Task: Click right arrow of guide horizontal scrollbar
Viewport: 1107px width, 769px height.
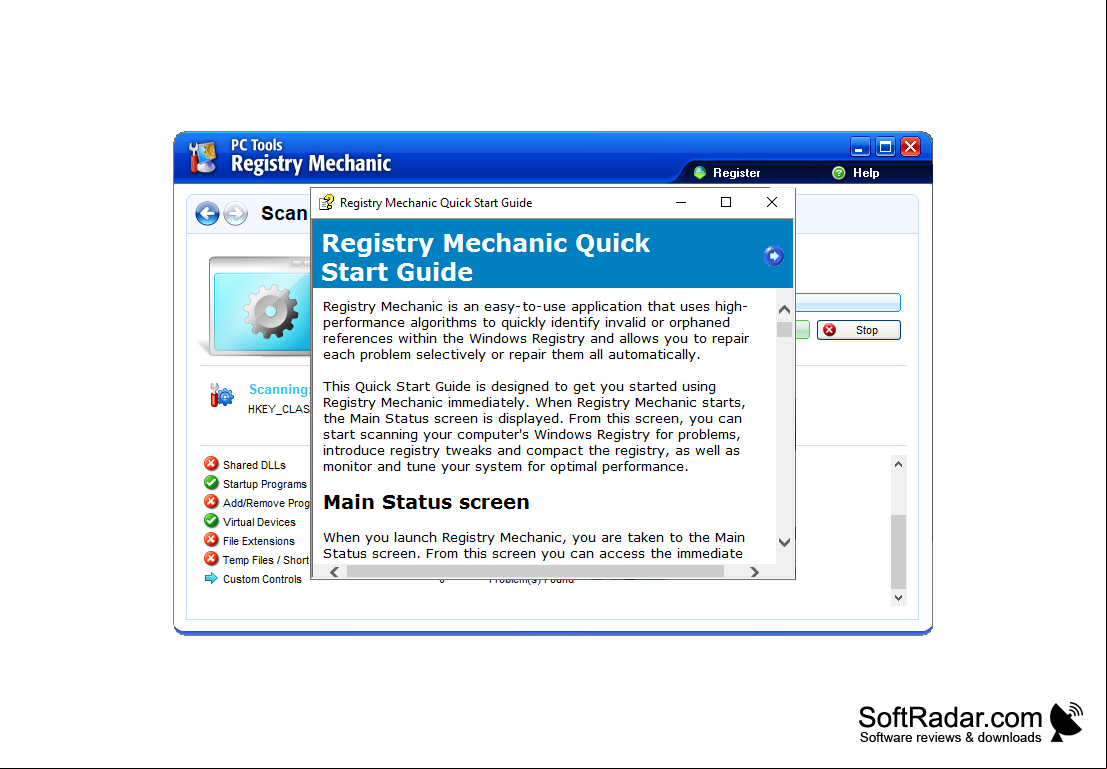Action: point(754,572)
